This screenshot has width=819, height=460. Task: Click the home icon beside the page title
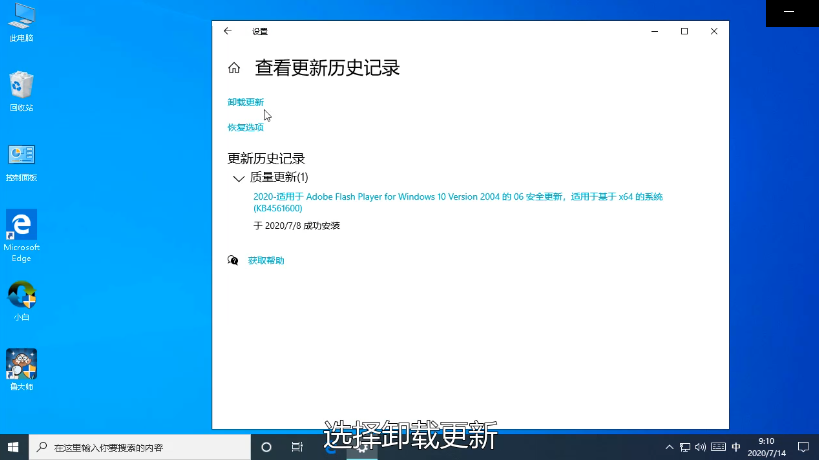pos(234,68)
